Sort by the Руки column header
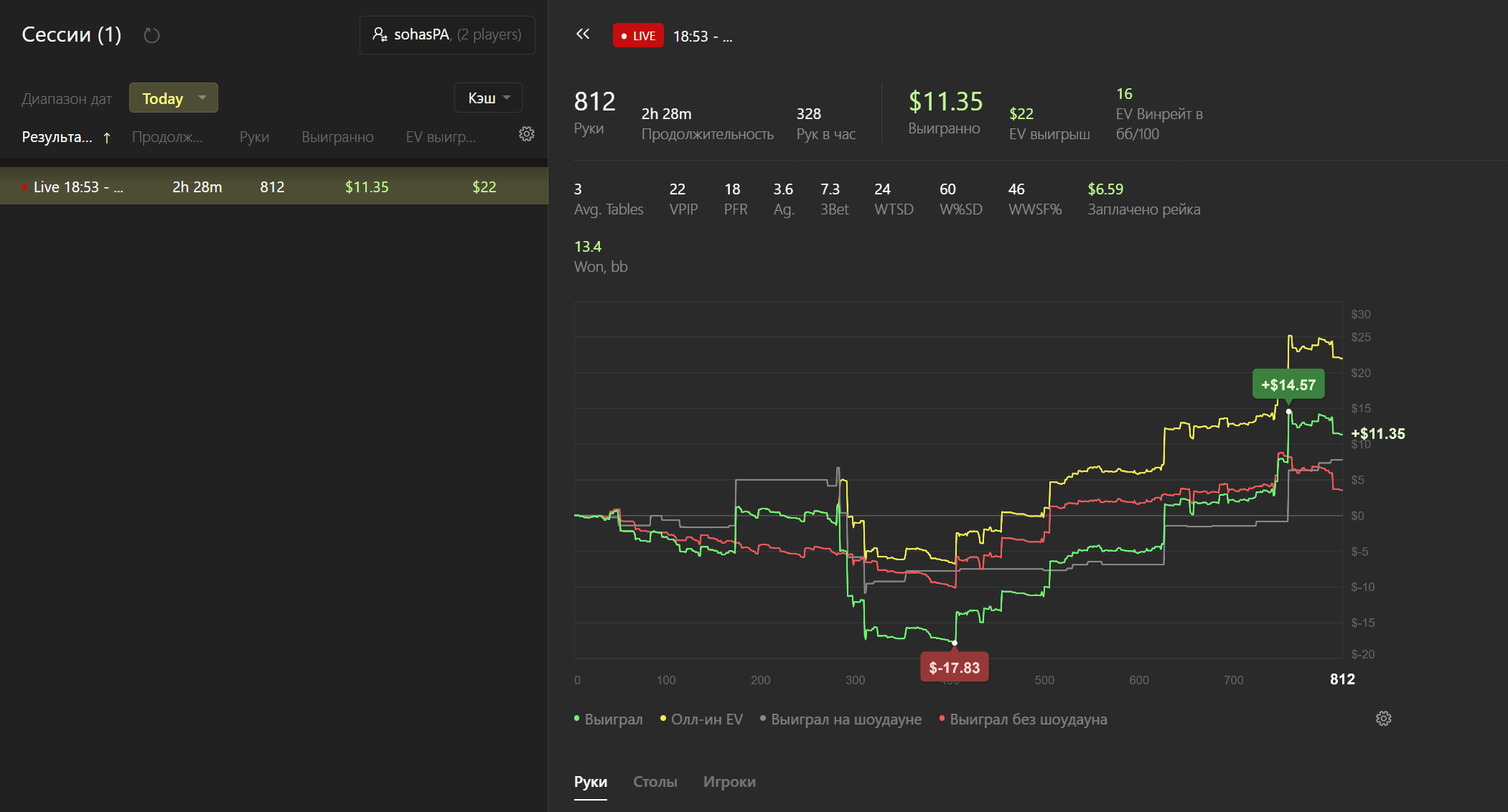Viewport: 1508px width, 812px height. click(254, 137)
